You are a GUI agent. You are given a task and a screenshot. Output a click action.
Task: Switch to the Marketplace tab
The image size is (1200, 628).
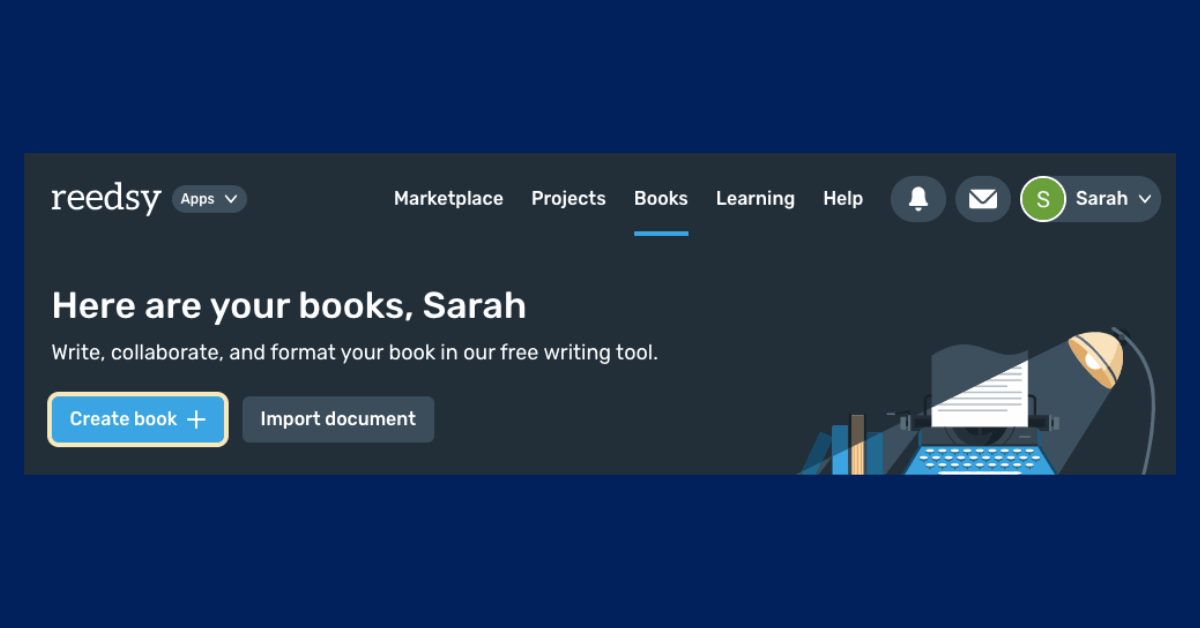[x=448, y=198]
